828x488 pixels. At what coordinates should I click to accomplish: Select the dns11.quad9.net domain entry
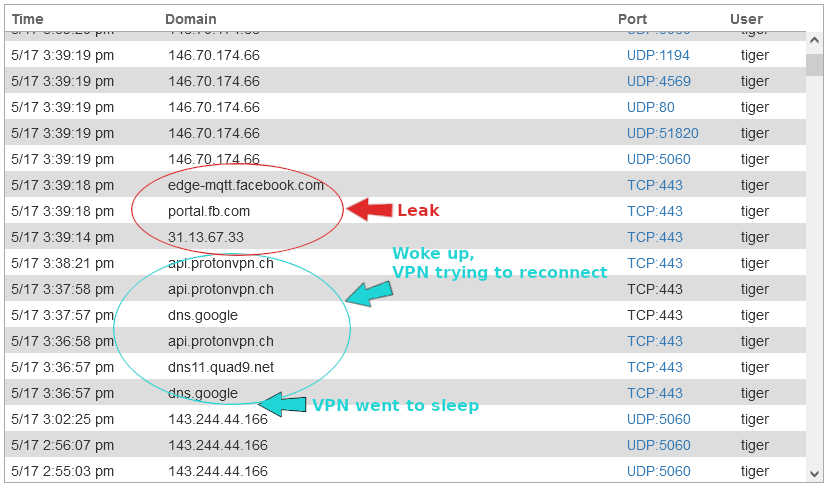click(221, 367)
